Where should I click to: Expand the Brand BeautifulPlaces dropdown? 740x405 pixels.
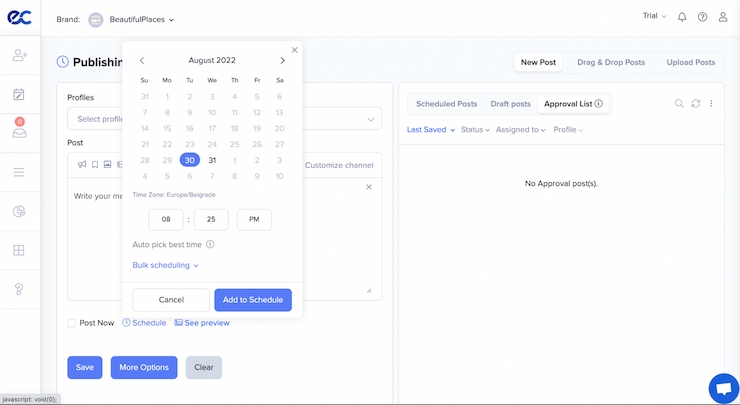(142, 19)
